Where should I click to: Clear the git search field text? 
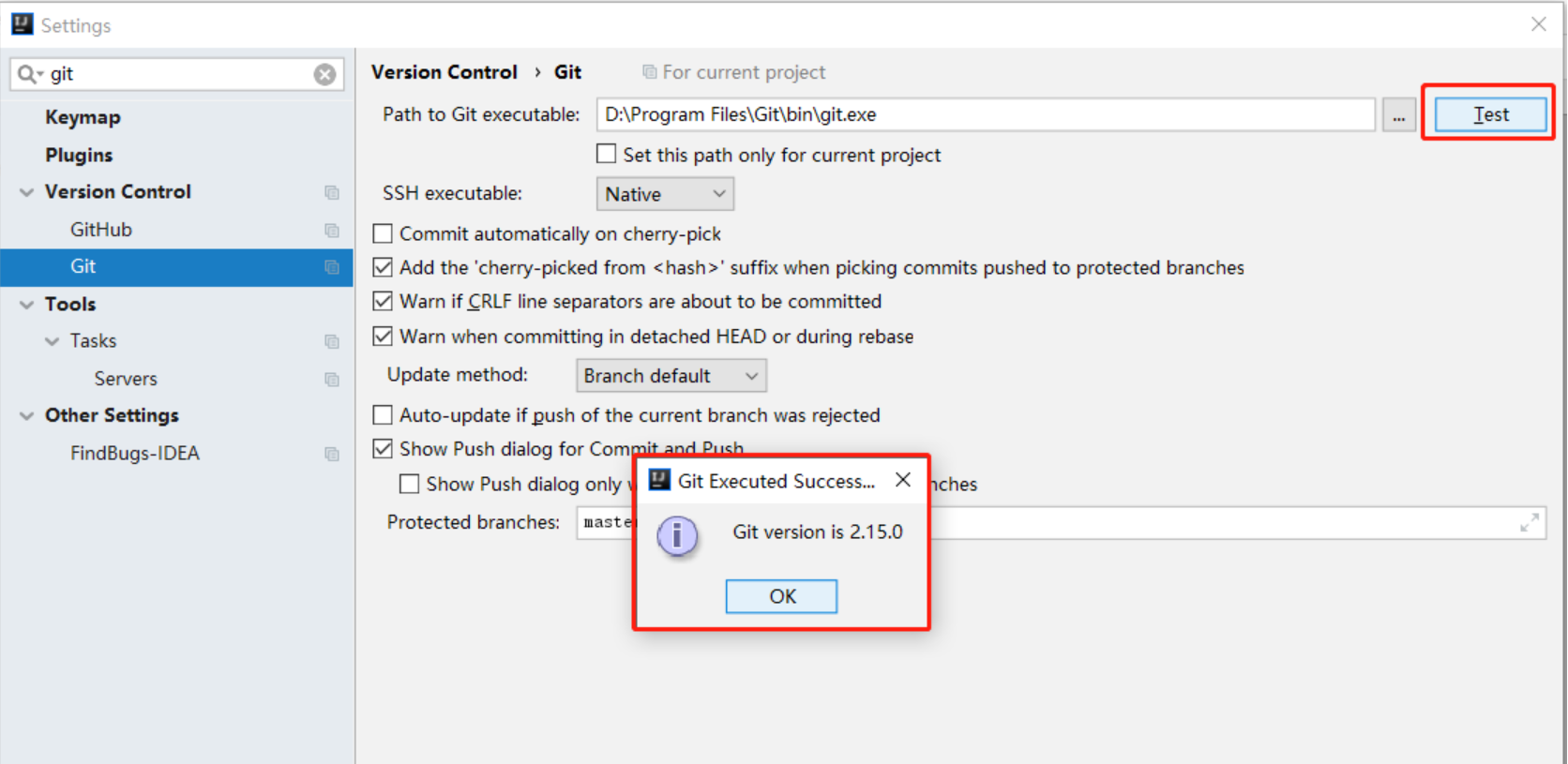pos(324,74)
